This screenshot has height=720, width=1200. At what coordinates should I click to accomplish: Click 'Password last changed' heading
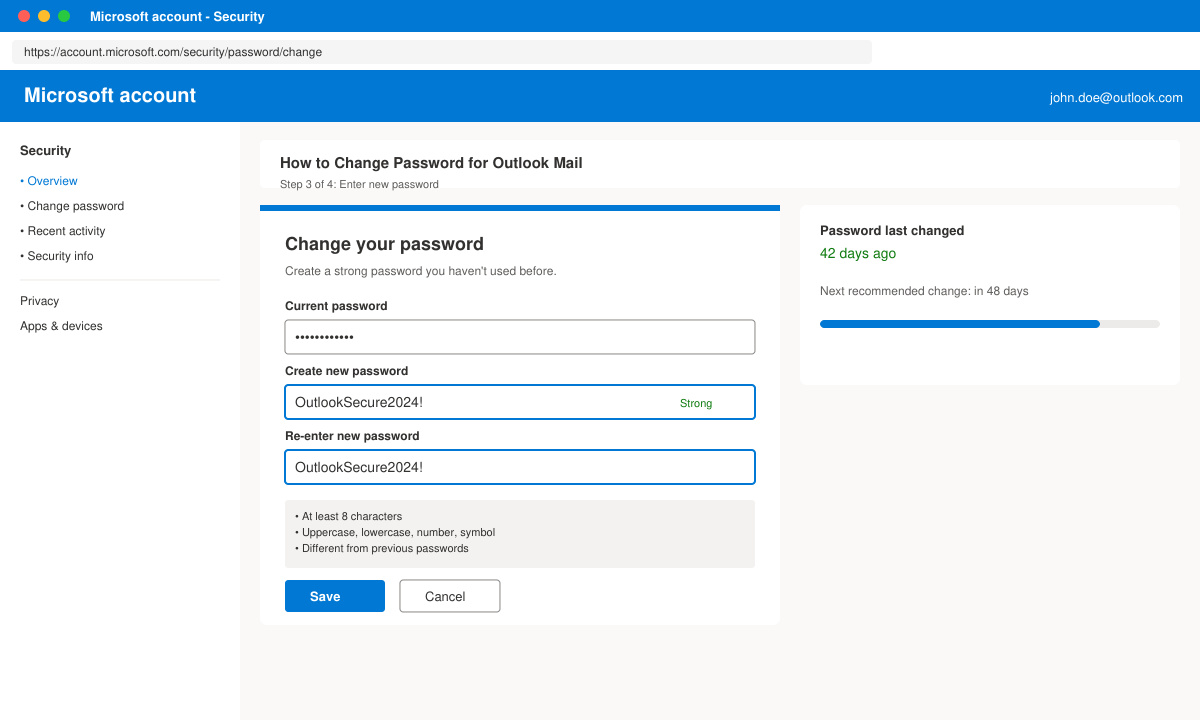click(892, 231)
